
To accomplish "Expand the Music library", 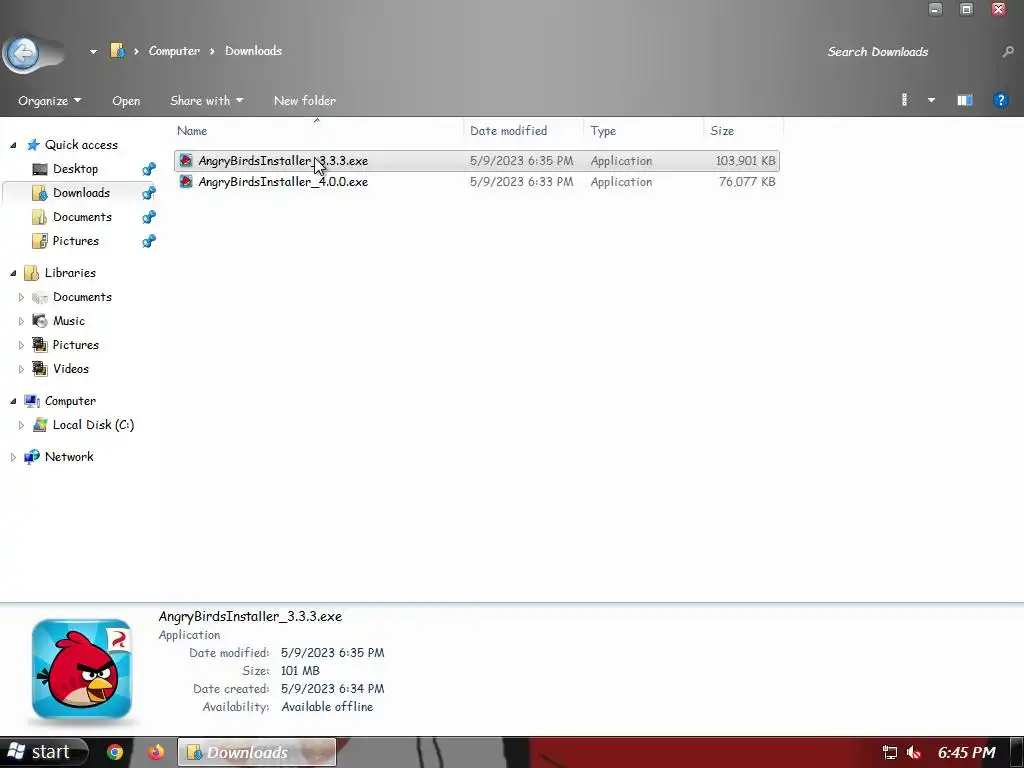I will tap(21, 321).
